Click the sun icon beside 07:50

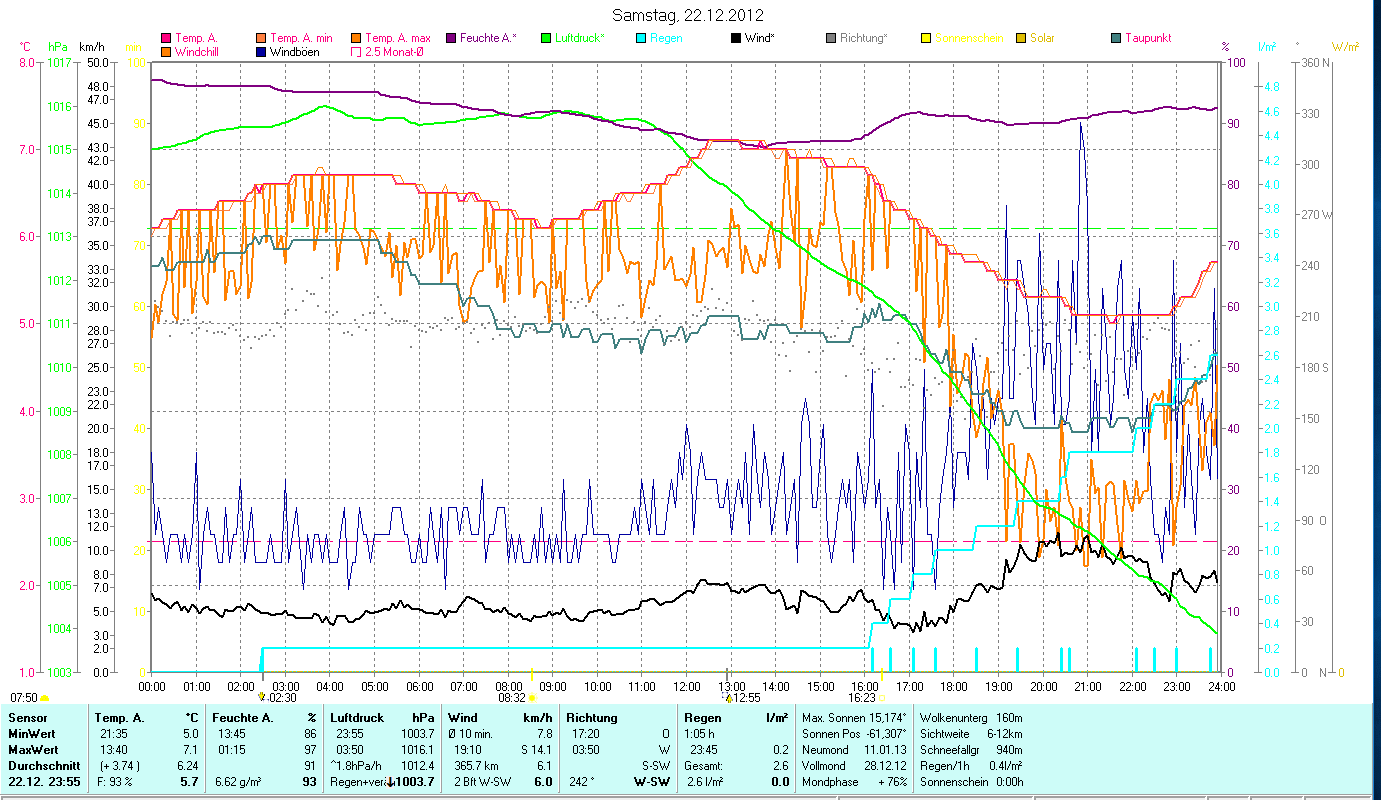click(44, 698)
